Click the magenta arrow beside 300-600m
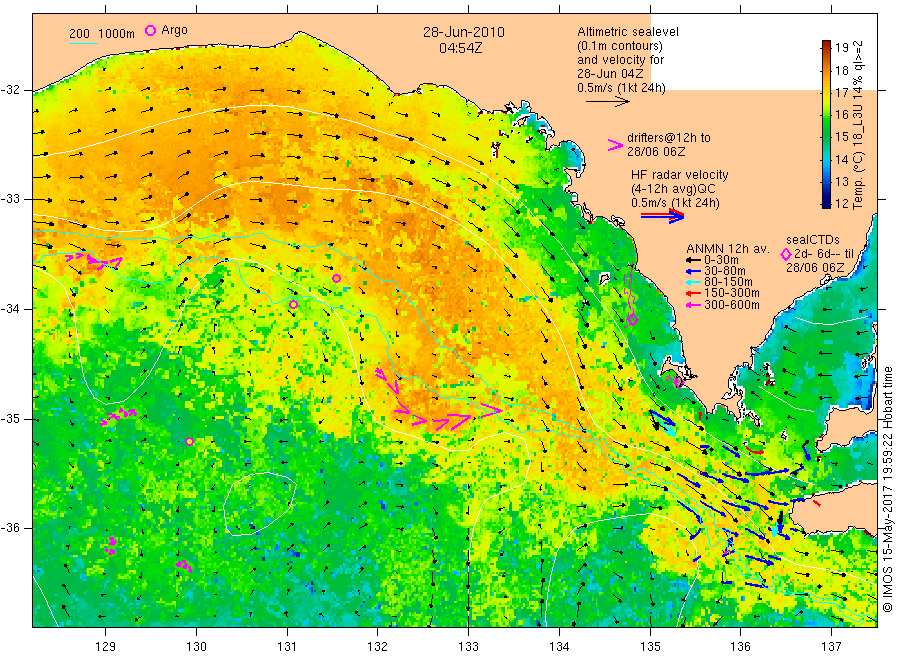 (x=694, y=305)
